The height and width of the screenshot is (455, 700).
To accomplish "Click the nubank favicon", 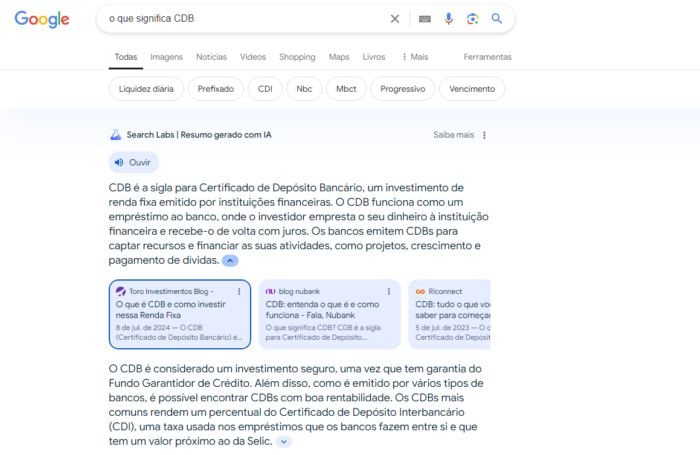I will tap(271, 292).
